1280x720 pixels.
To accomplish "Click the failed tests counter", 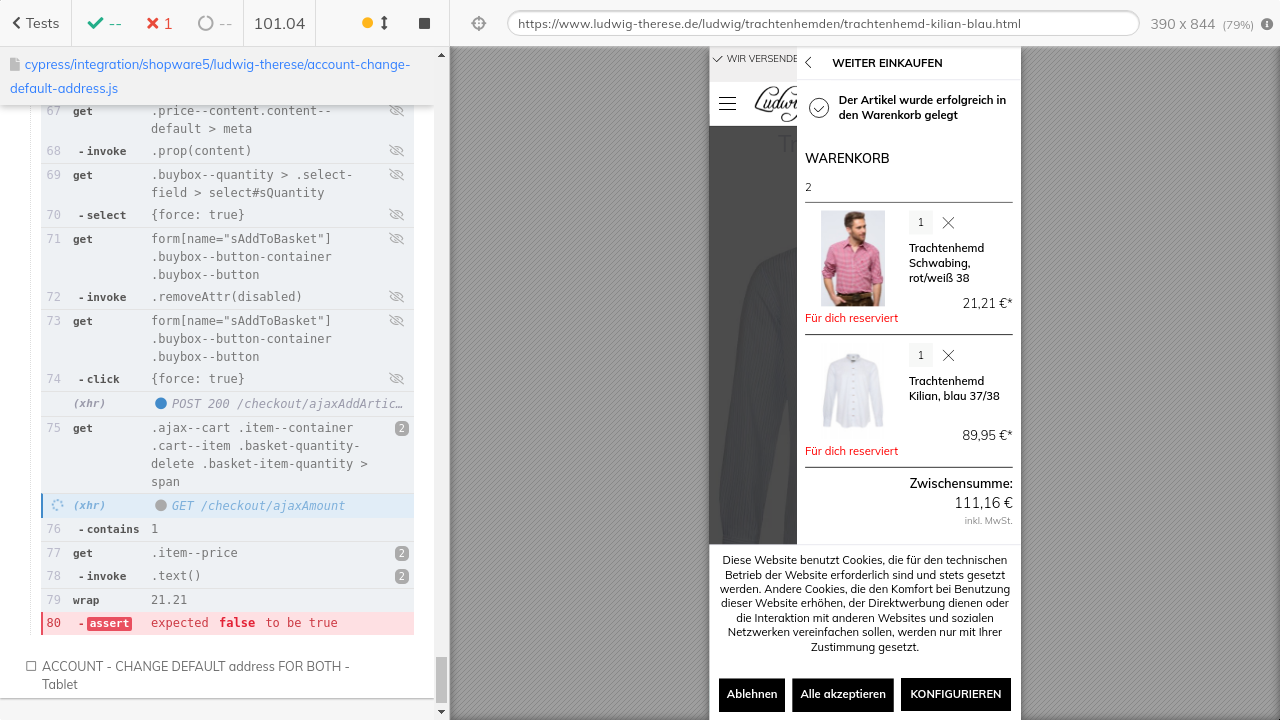I will click(158, 23).
